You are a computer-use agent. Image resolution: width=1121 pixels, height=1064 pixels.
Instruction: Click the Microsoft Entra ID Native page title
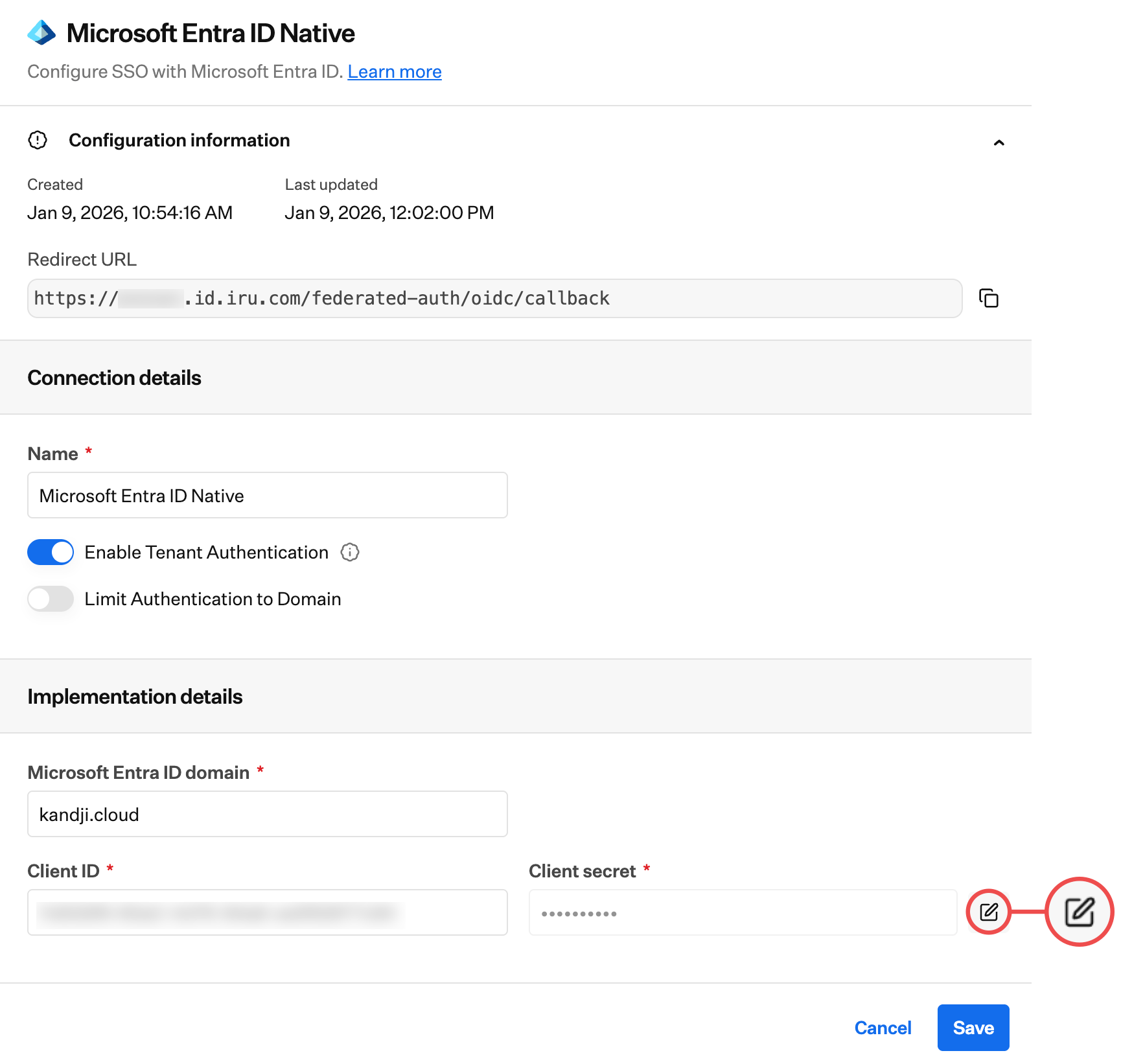tap(211, 33)
